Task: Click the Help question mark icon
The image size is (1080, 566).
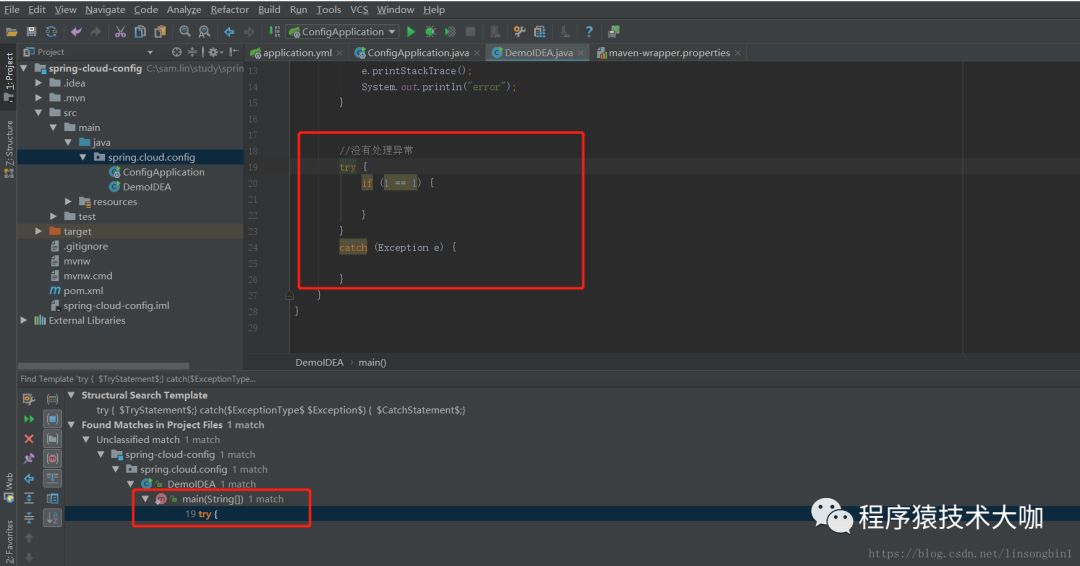Action: click(589, 32)
